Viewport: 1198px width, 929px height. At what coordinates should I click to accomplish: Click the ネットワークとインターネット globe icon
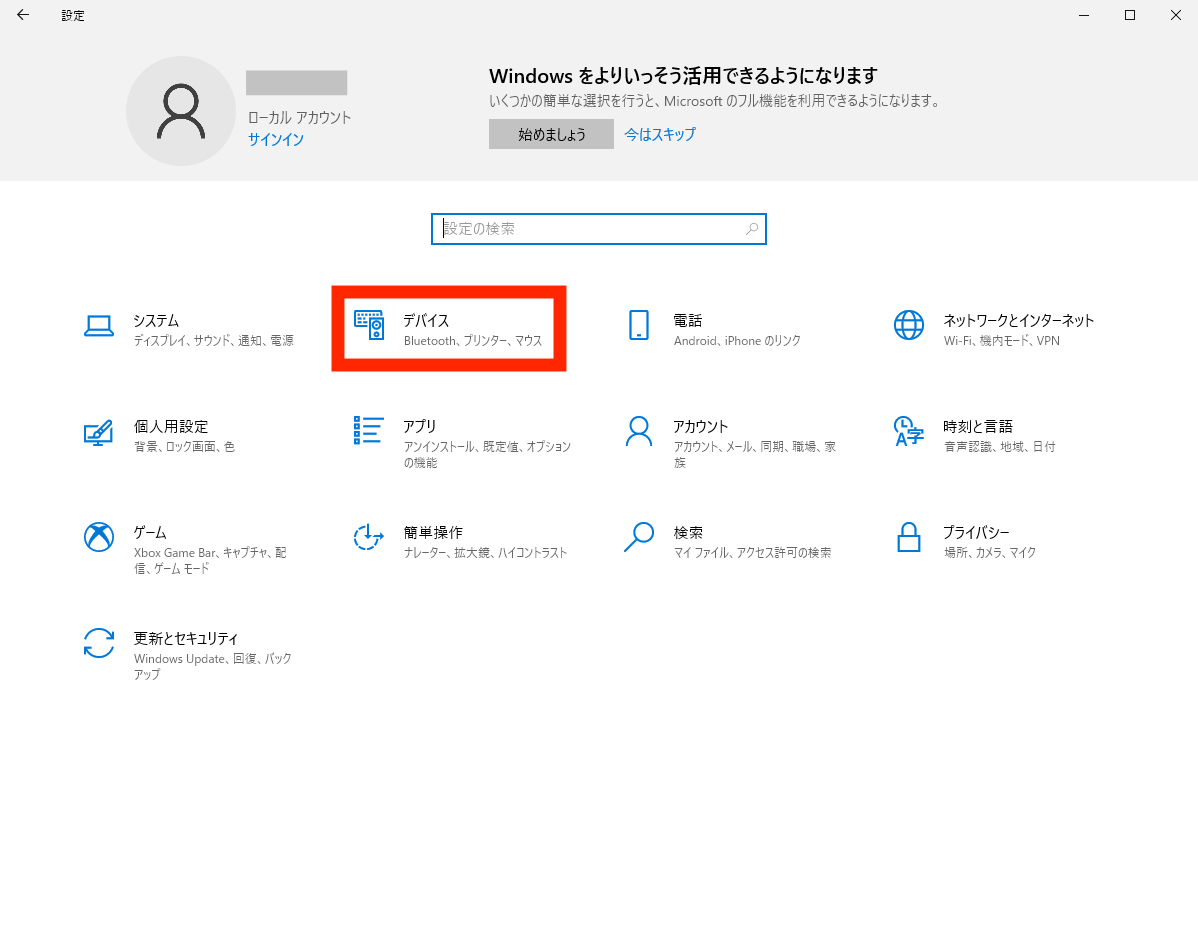pyautogui.click(x=908, y=325)
